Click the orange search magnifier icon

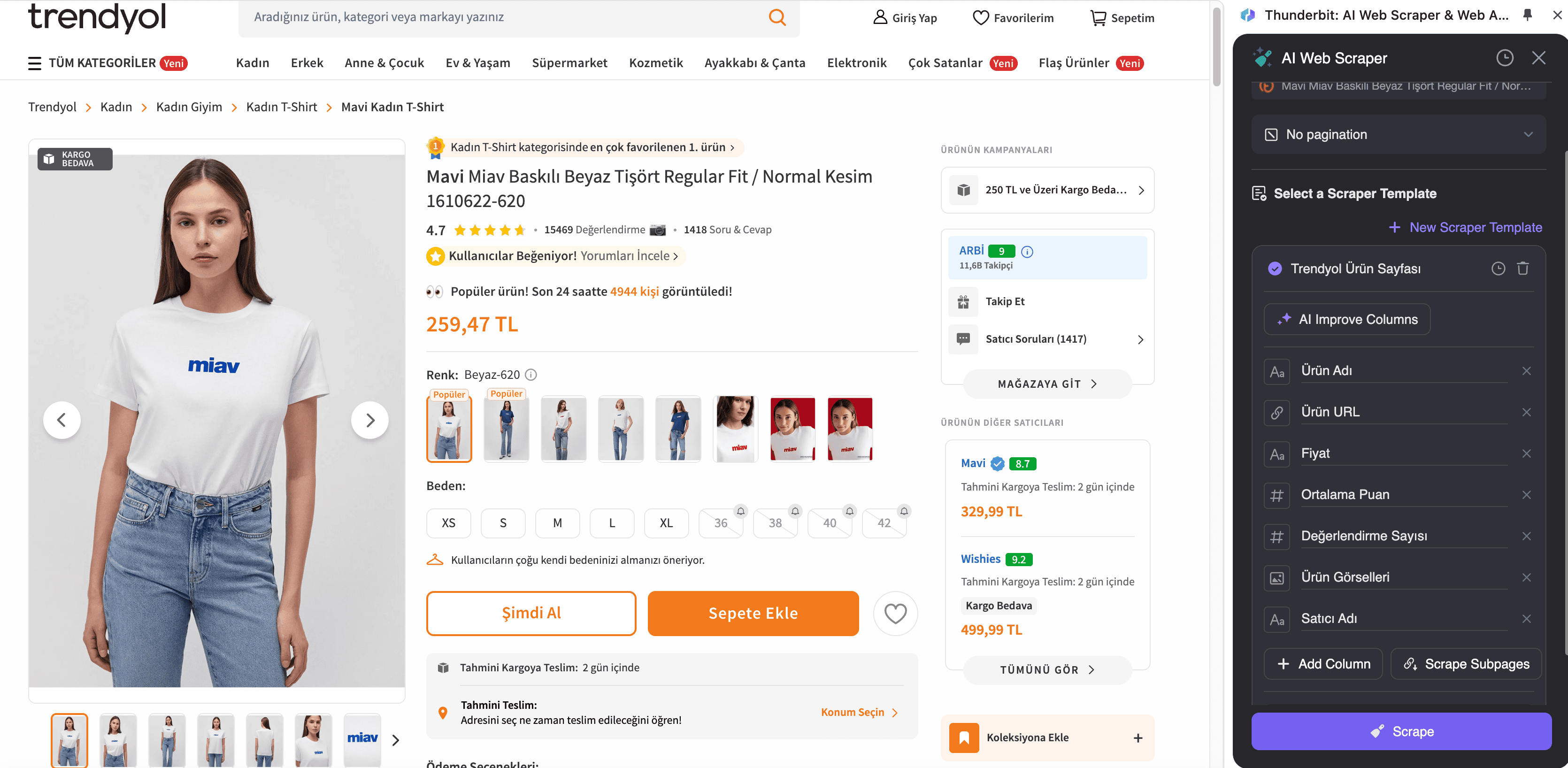tap(777, 17)
